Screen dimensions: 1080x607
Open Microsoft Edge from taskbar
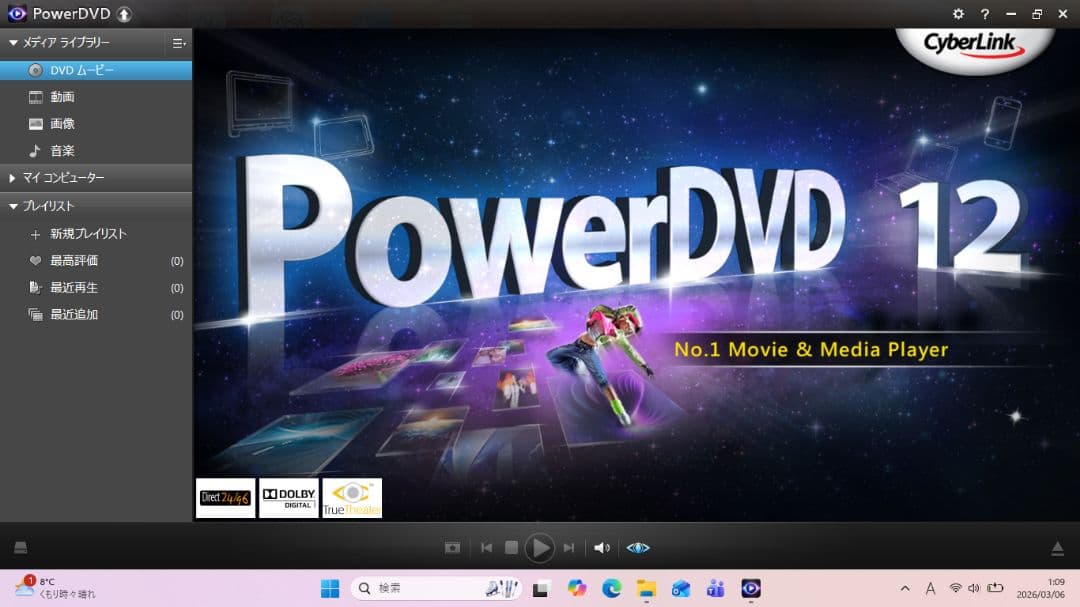pos(611,588)
